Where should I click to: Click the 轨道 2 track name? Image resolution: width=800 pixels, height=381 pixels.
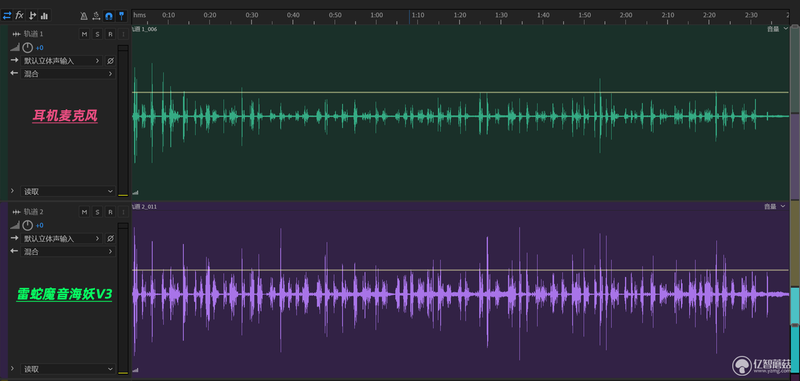[34, 212]
